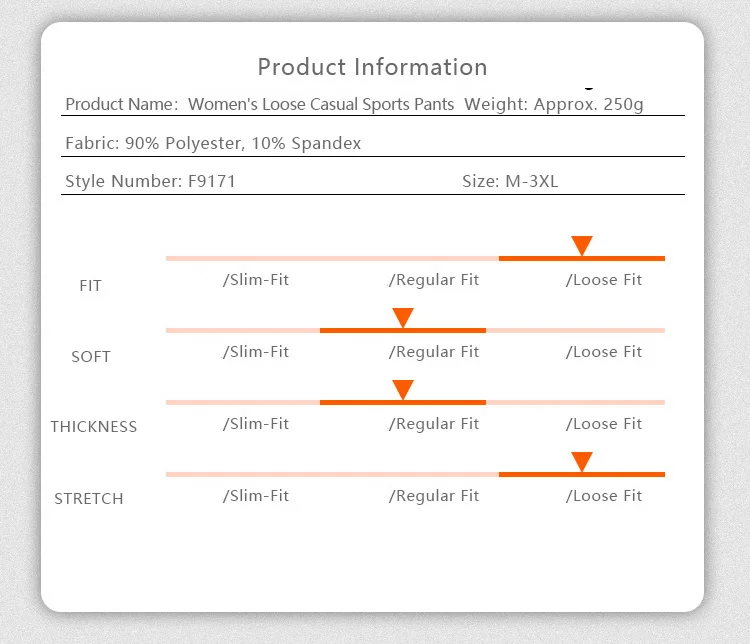The width and height of the screenshot is (750, 644).
Task: Select /Regular Fit label in FIT row
Action: (x=434, y=280)
